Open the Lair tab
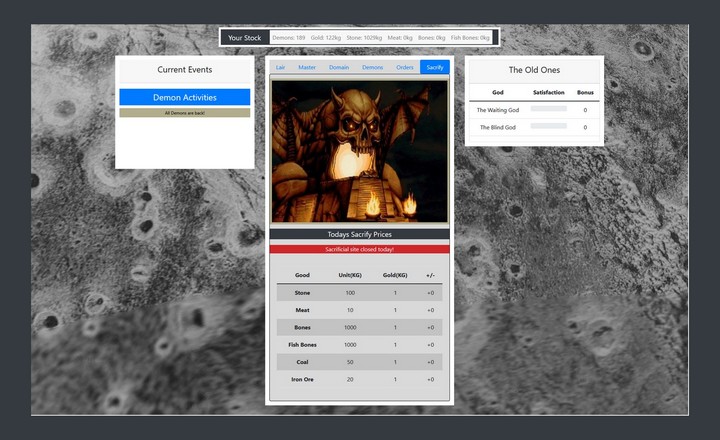 pyautogui.click(x=281, y=67)
